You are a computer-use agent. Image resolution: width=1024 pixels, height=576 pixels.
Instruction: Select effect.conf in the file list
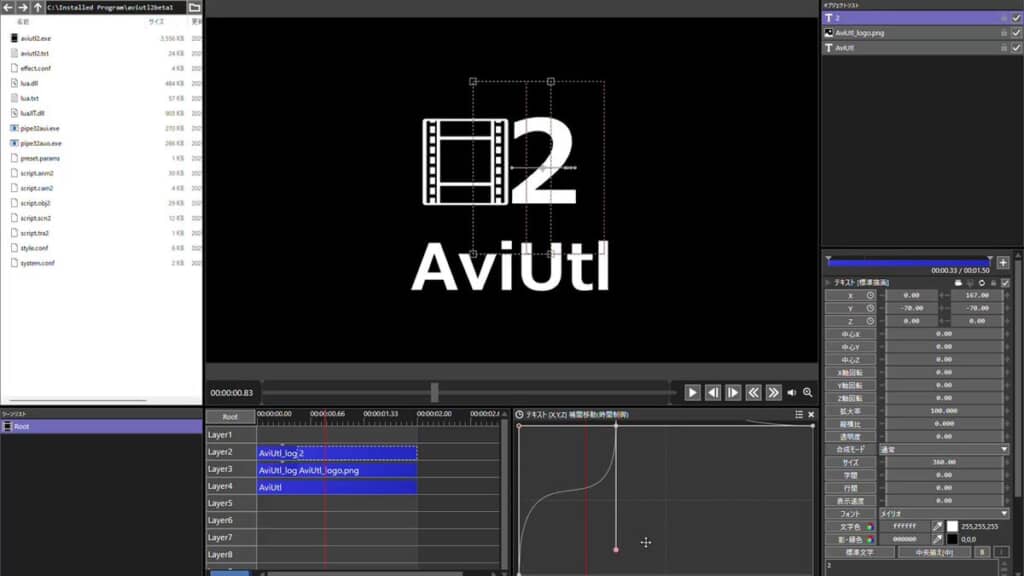pos(35,69)
